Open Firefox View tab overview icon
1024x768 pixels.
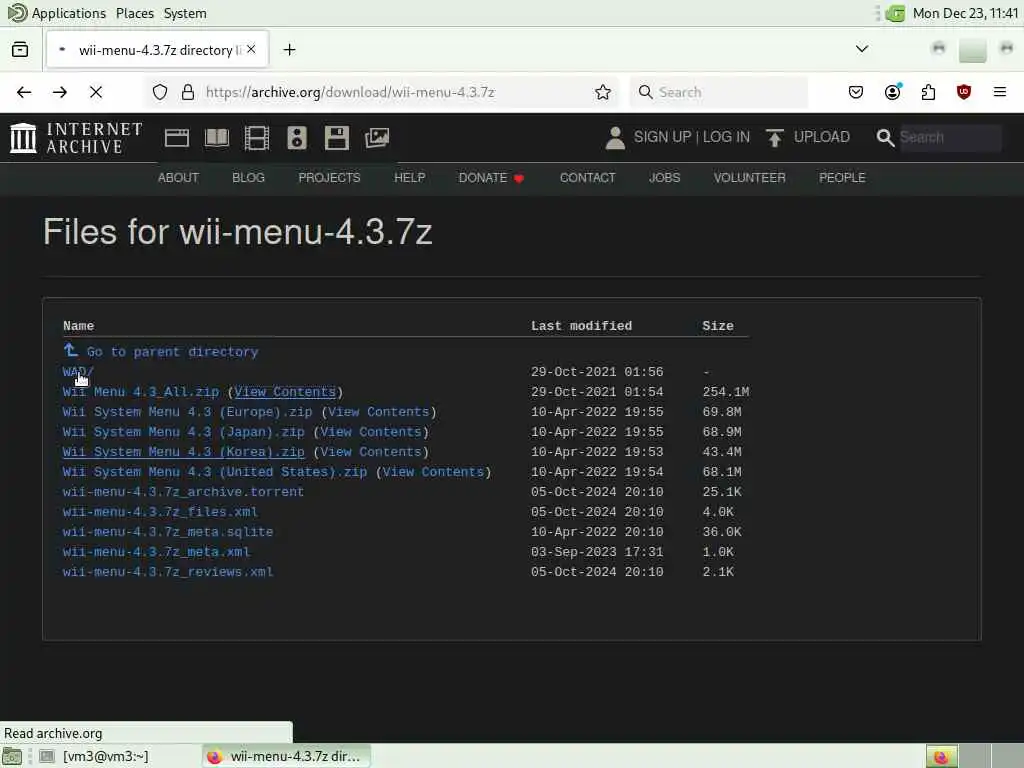(20, 50)
